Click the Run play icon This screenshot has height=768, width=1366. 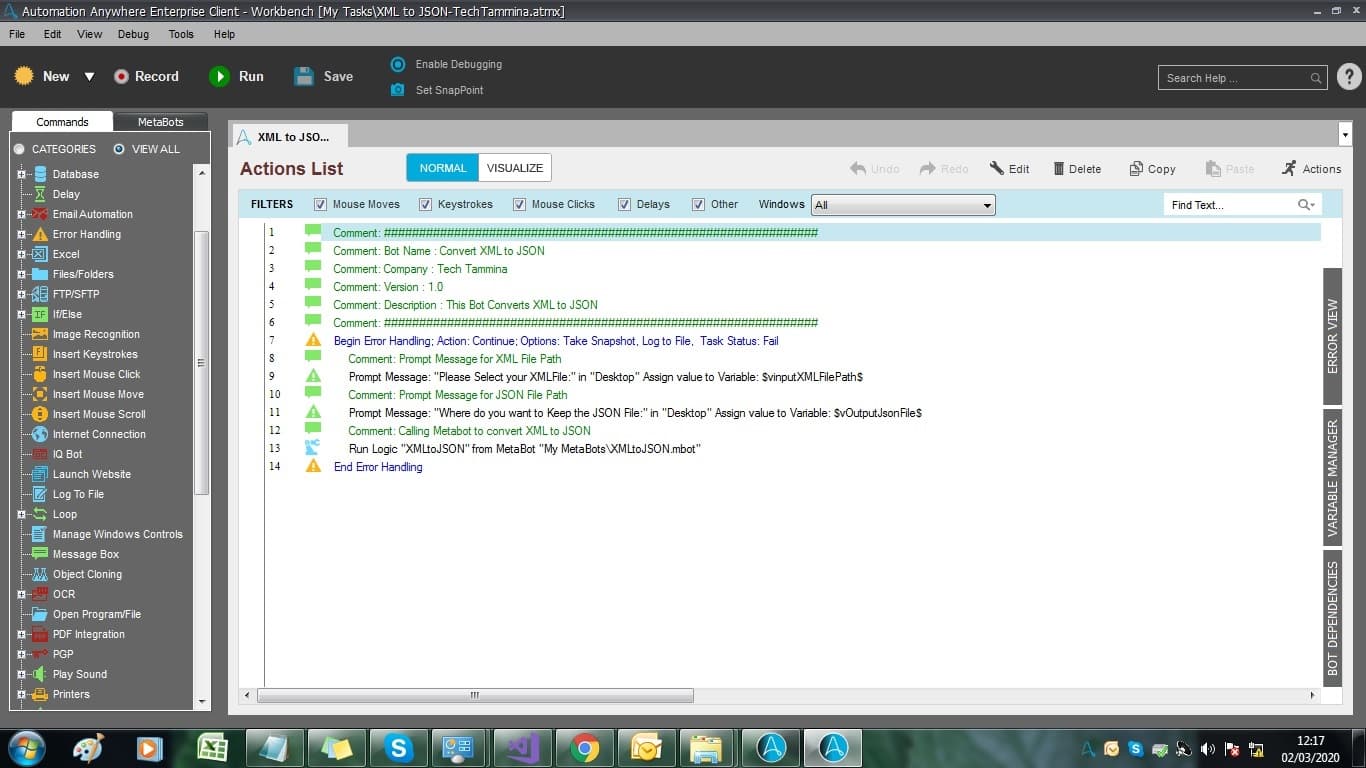(219, 76)
